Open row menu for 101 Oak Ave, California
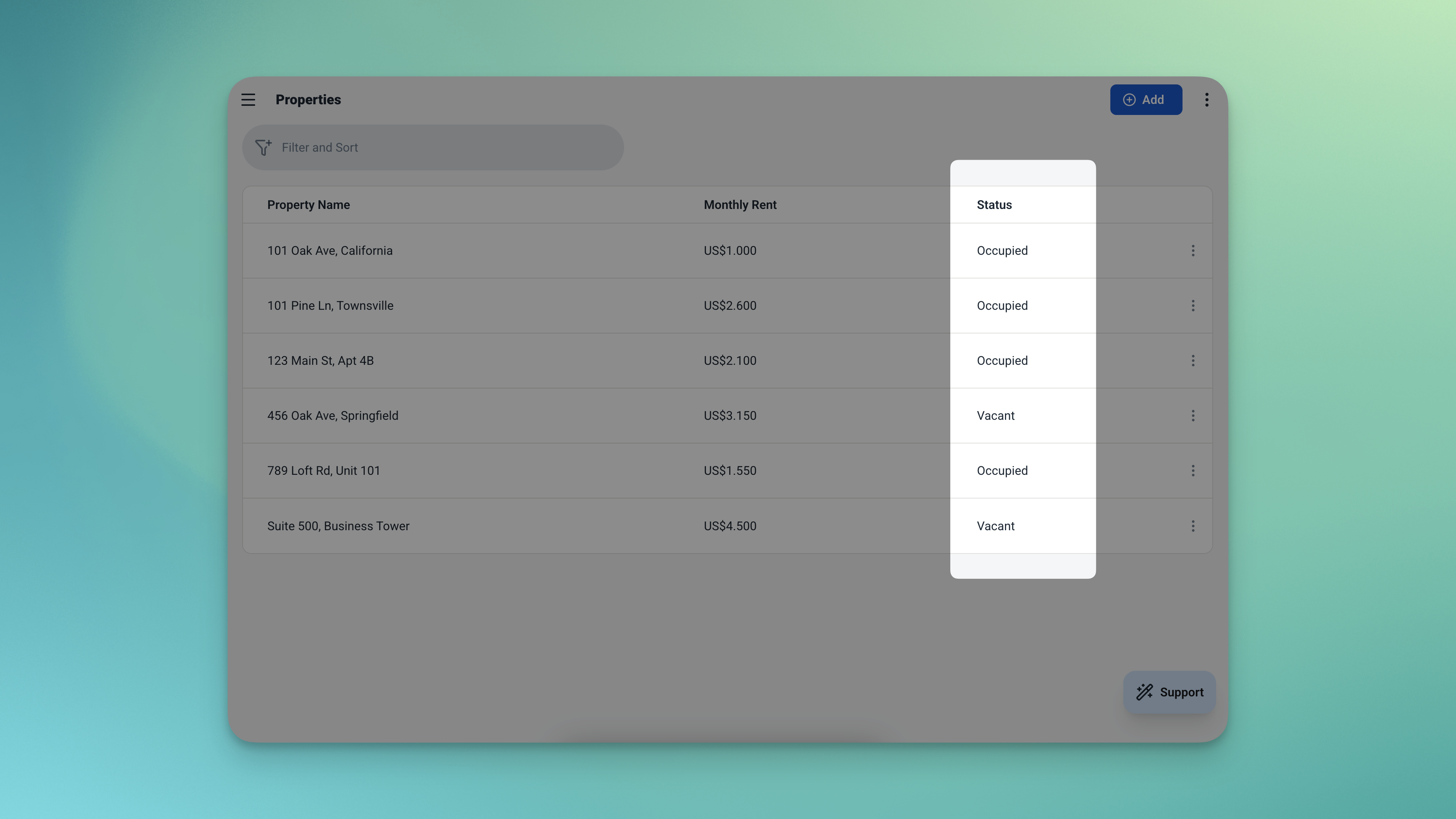This screenshot has height=819, width=1456. (1192, 250)
